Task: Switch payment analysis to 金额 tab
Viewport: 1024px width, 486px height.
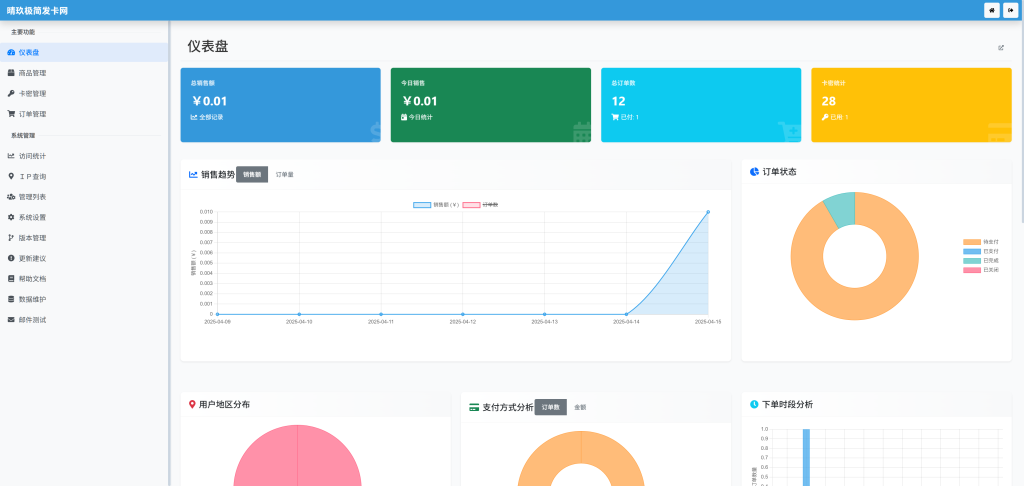Action: point(580,407)
